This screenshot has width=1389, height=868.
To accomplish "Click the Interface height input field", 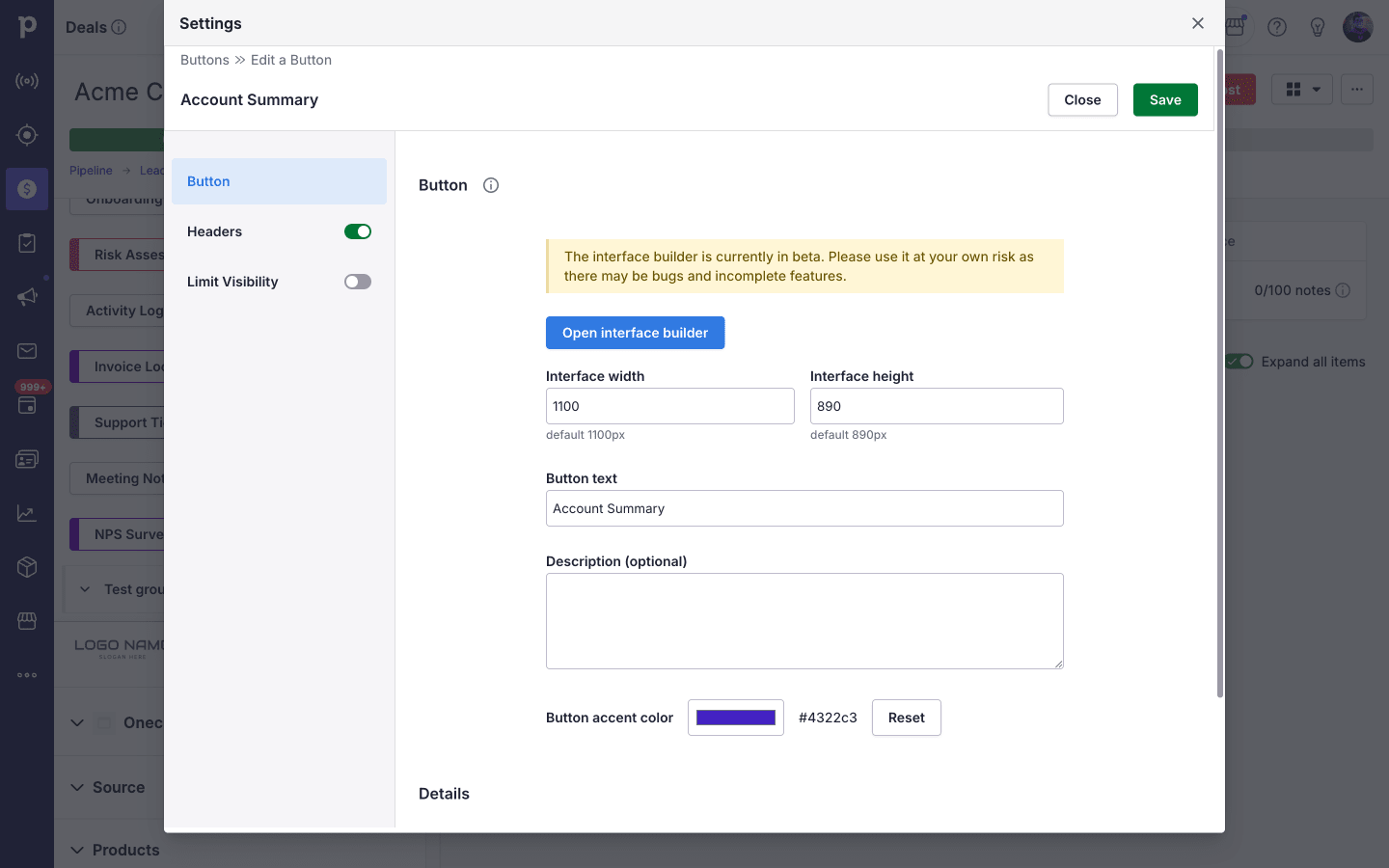I will point(937,406).
